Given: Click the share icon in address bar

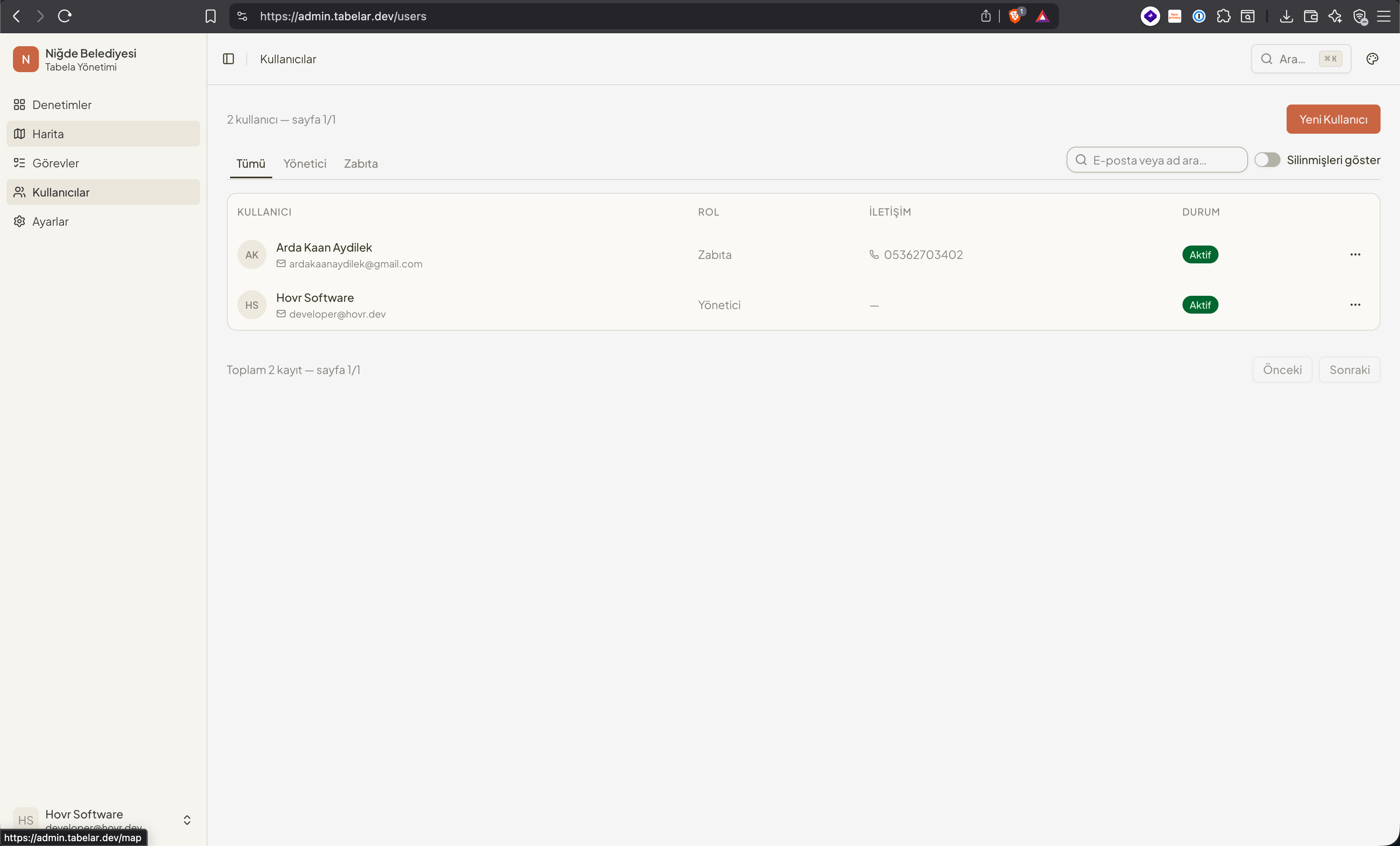Looking at the screenshot, I should pos(986,16).
